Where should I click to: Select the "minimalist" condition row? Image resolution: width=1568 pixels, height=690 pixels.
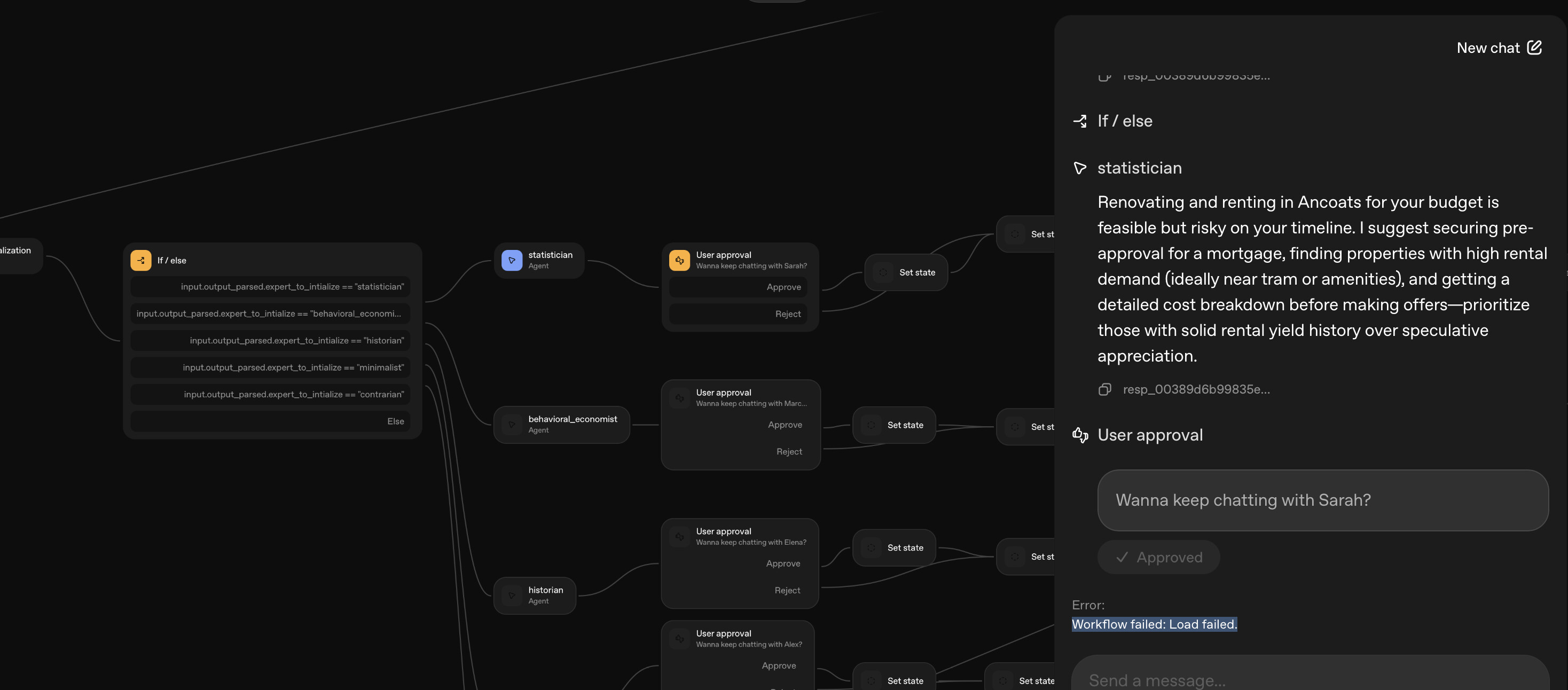270,367
